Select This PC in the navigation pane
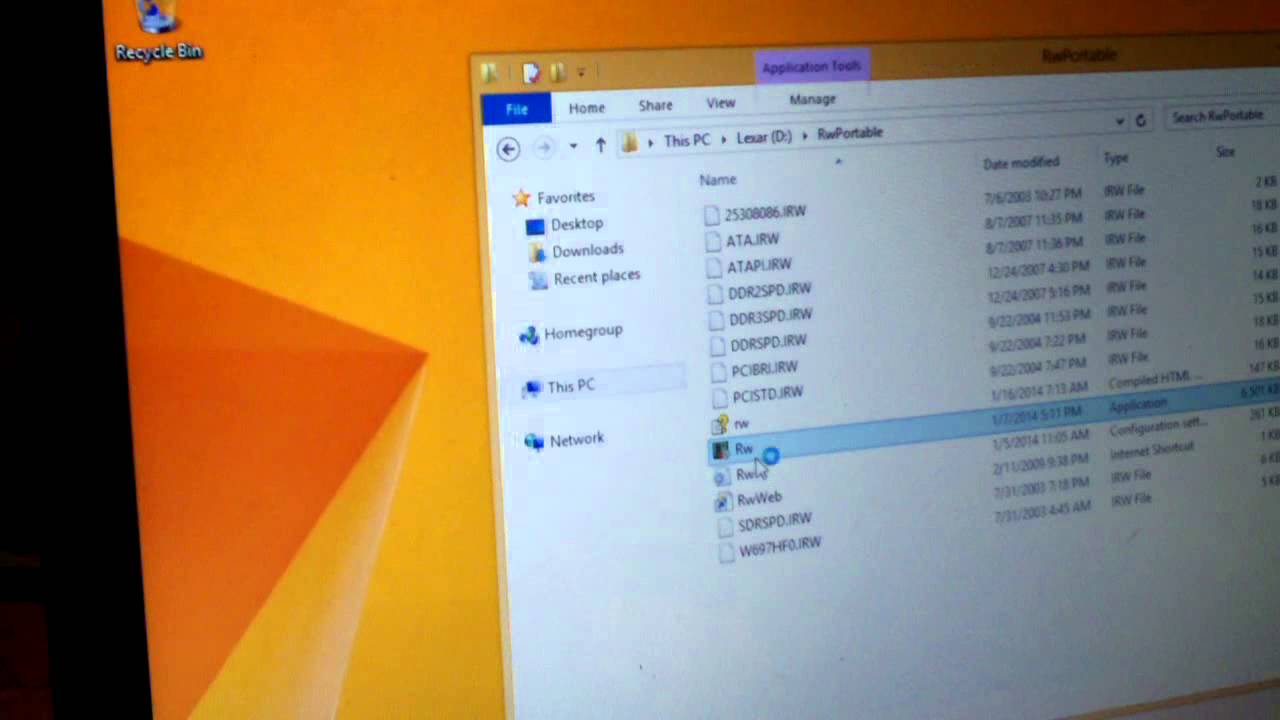This screenshot has height=720, width=1280. tap(571, 386)
